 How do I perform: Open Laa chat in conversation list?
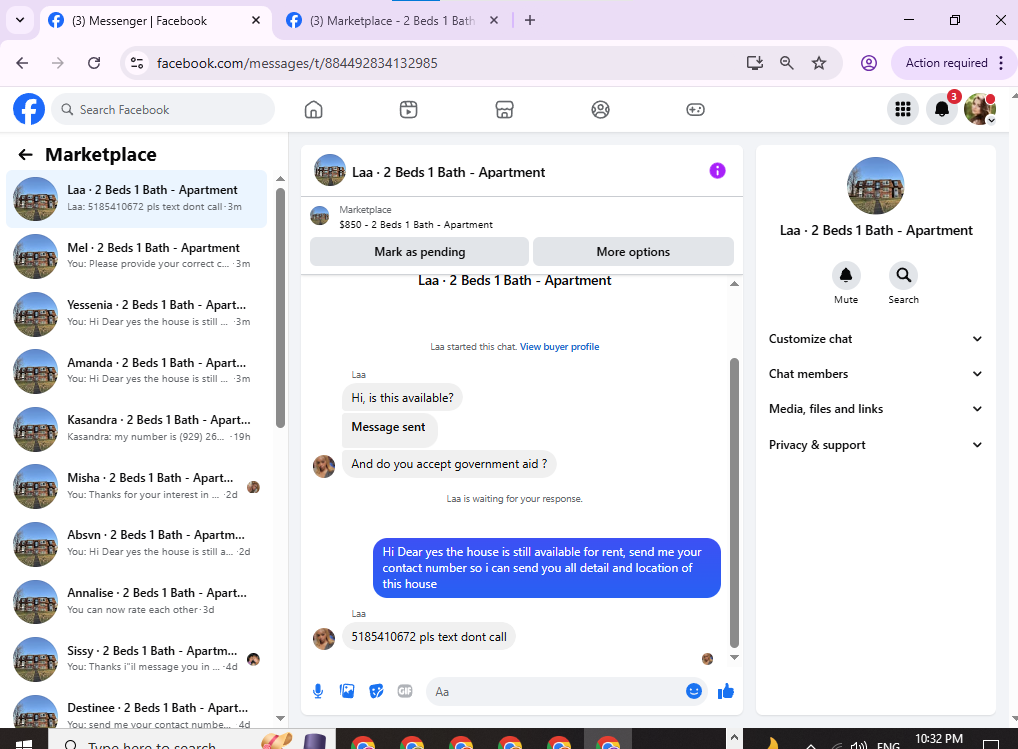tap(136, 199)
